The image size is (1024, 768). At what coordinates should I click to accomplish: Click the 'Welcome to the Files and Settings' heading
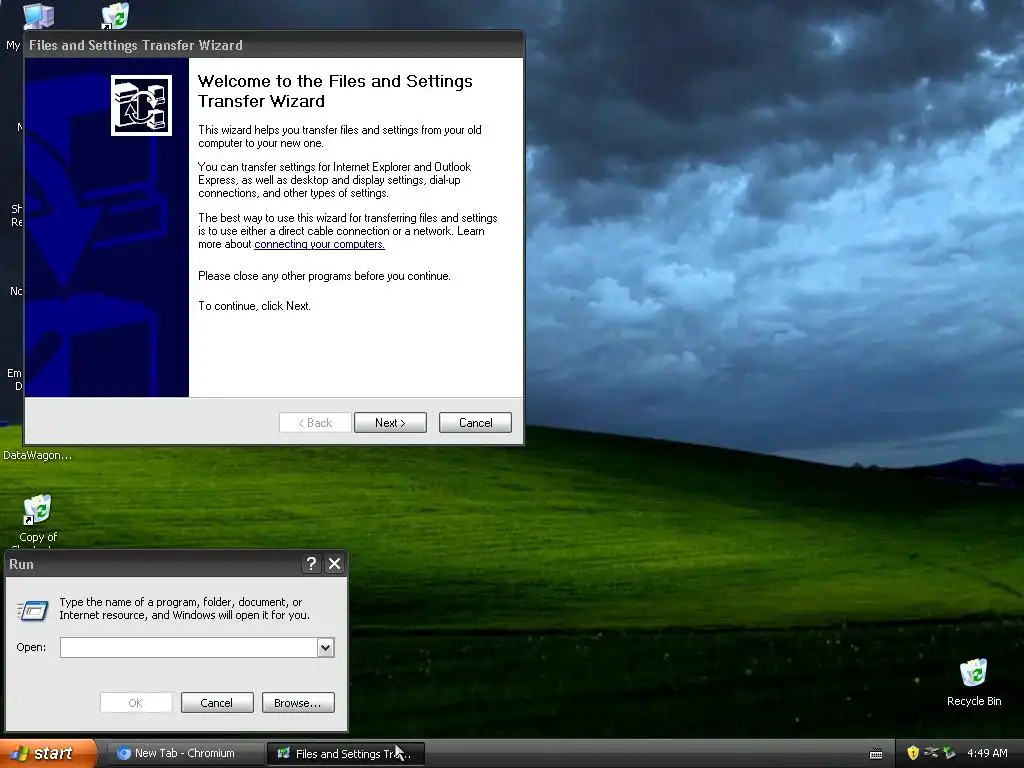[x=335, y=91]
